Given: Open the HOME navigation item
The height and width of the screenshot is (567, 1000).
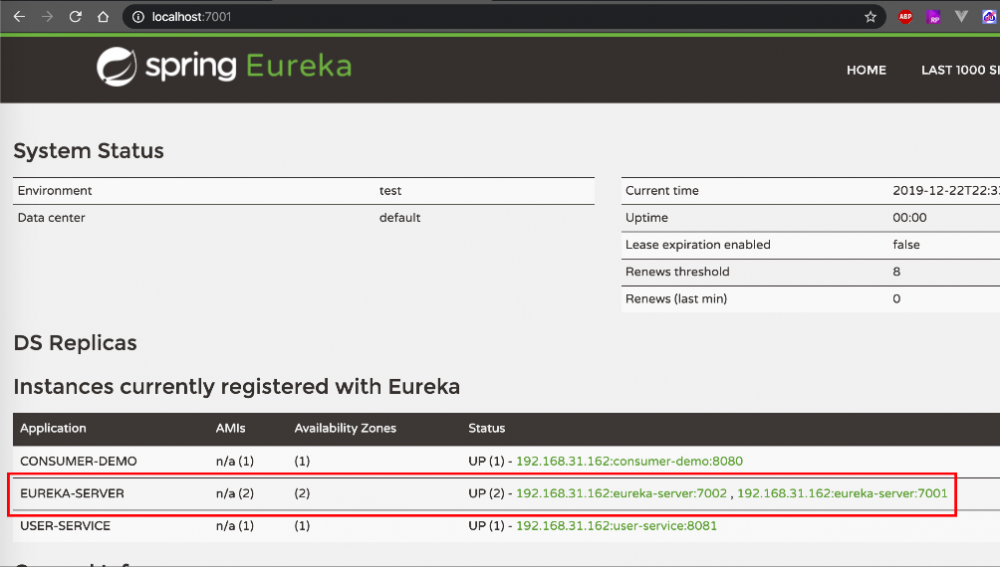Looking at the screenshot, I should point(866,70).
